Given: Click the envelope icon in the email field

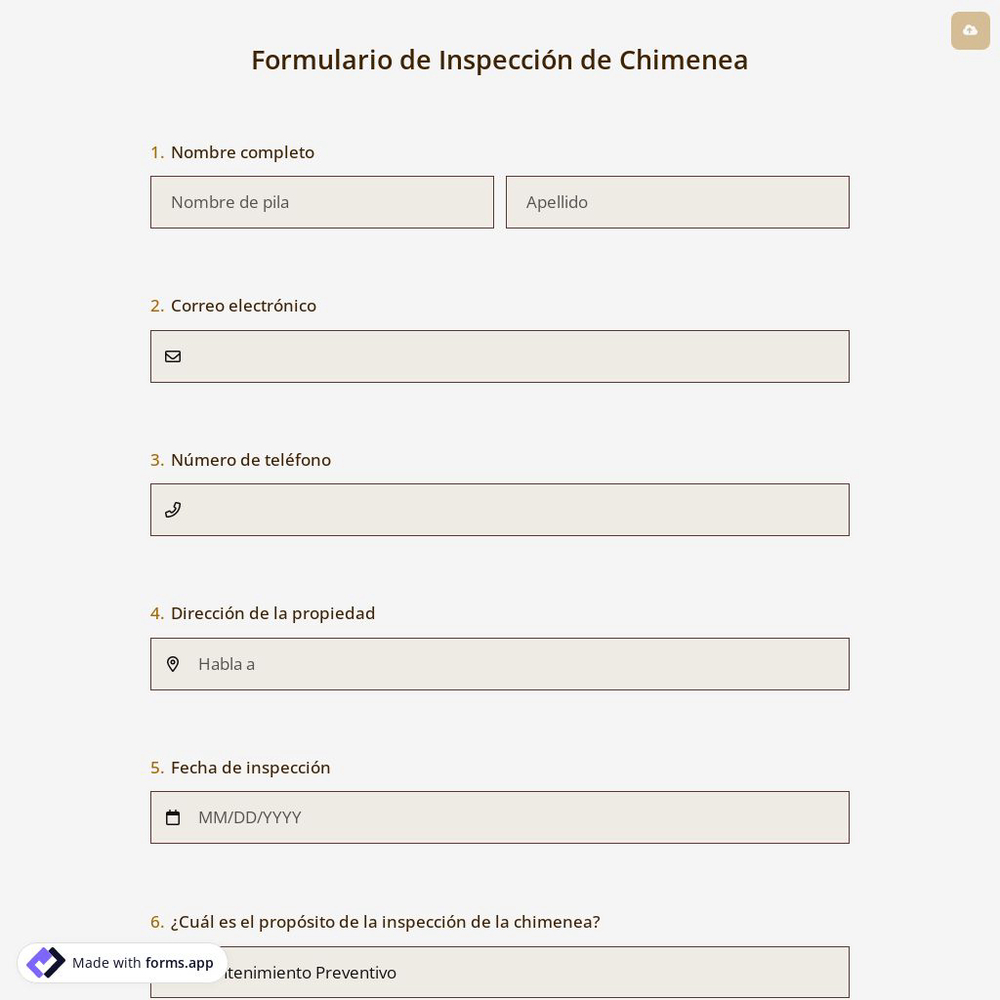Looking at the screenshot, I should tap(173, 356).
